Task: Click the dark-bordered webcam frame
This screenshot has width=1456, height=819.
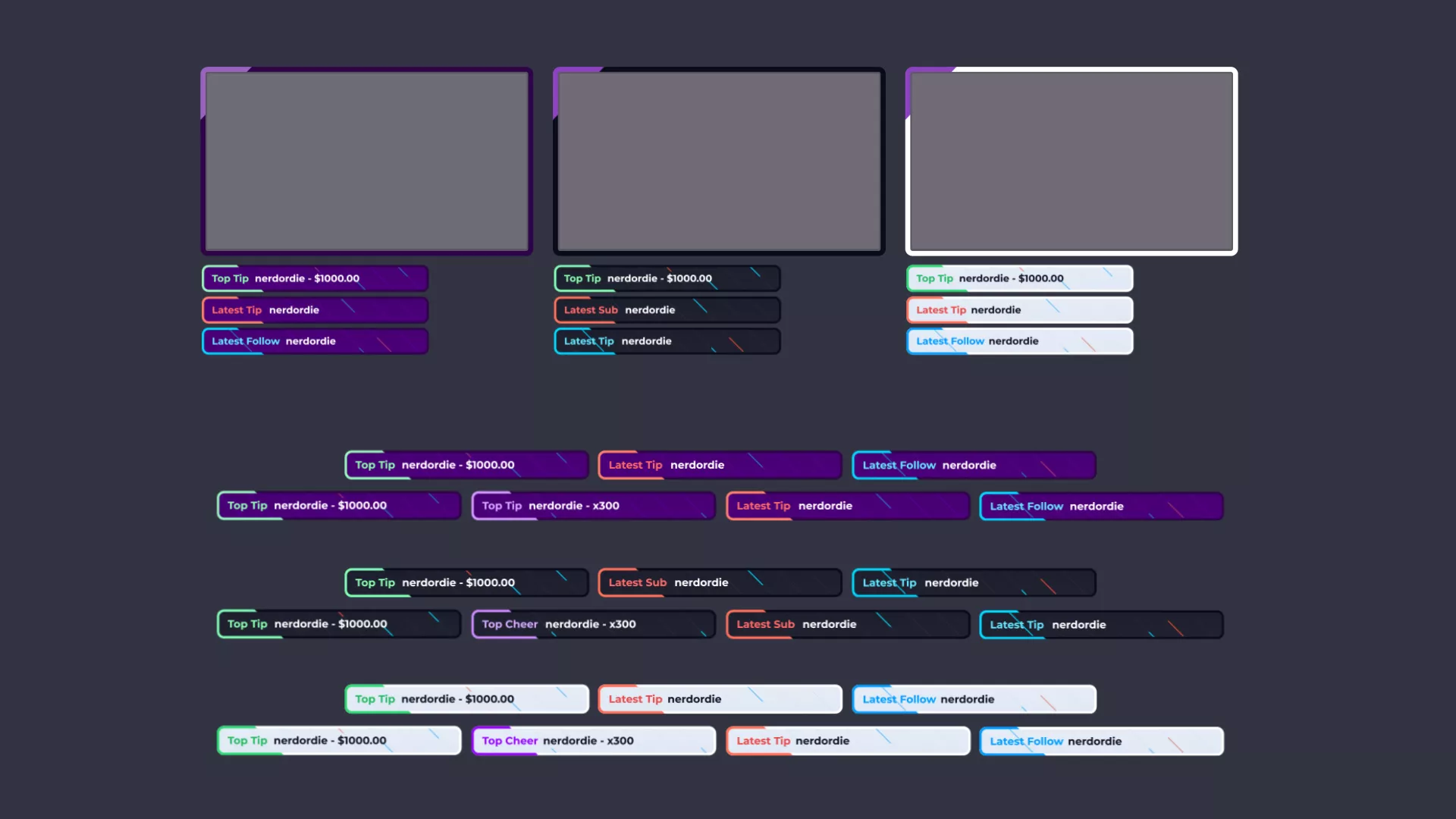Action: click(x=719, y=161)
